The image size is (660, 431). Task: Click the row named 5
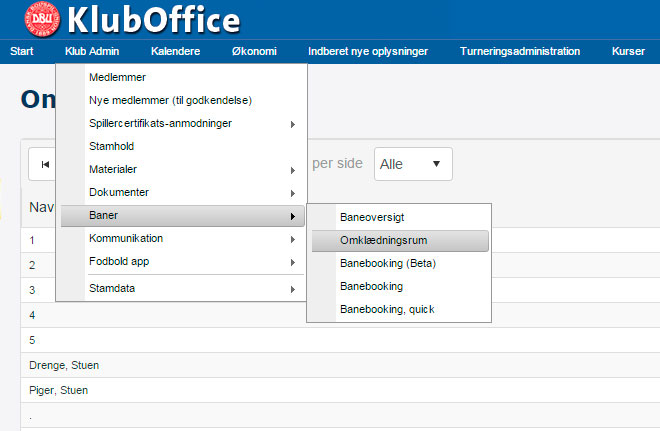coord(340,340)
